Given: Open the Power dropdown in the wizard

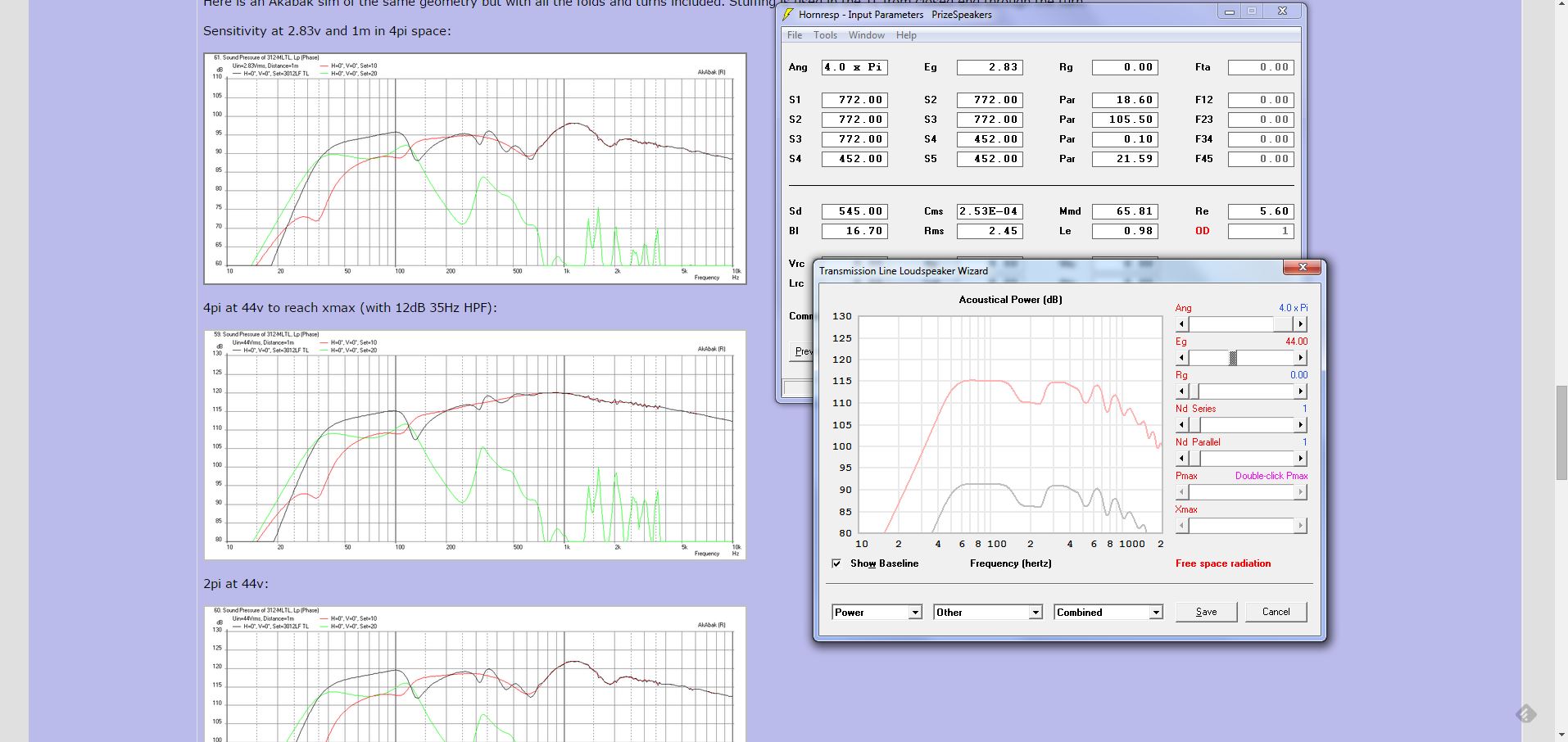Looking at the screenshot, I should 915,613.
